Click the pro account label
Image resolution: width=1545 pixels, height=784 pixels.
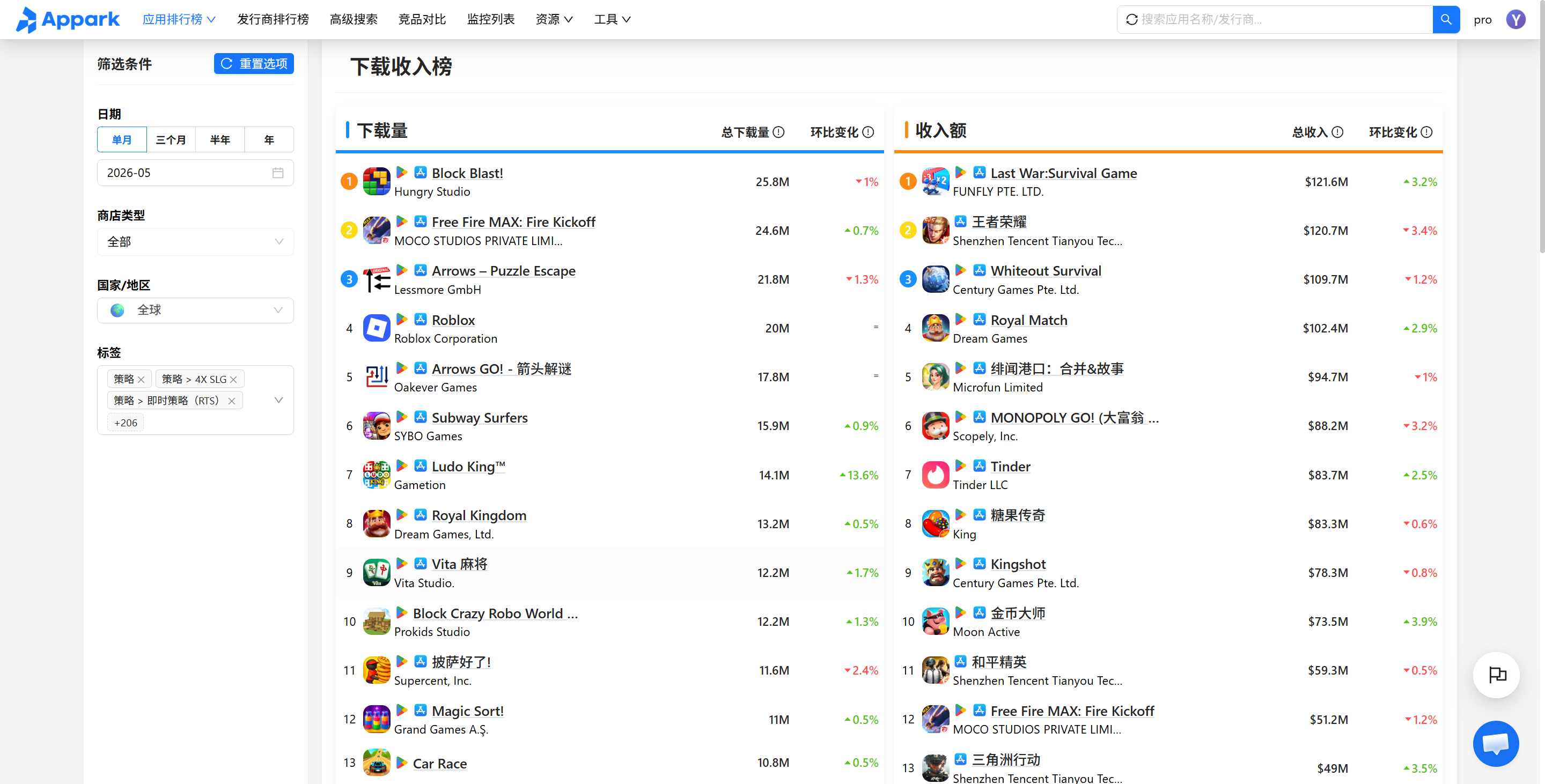tap(1483, 19)
